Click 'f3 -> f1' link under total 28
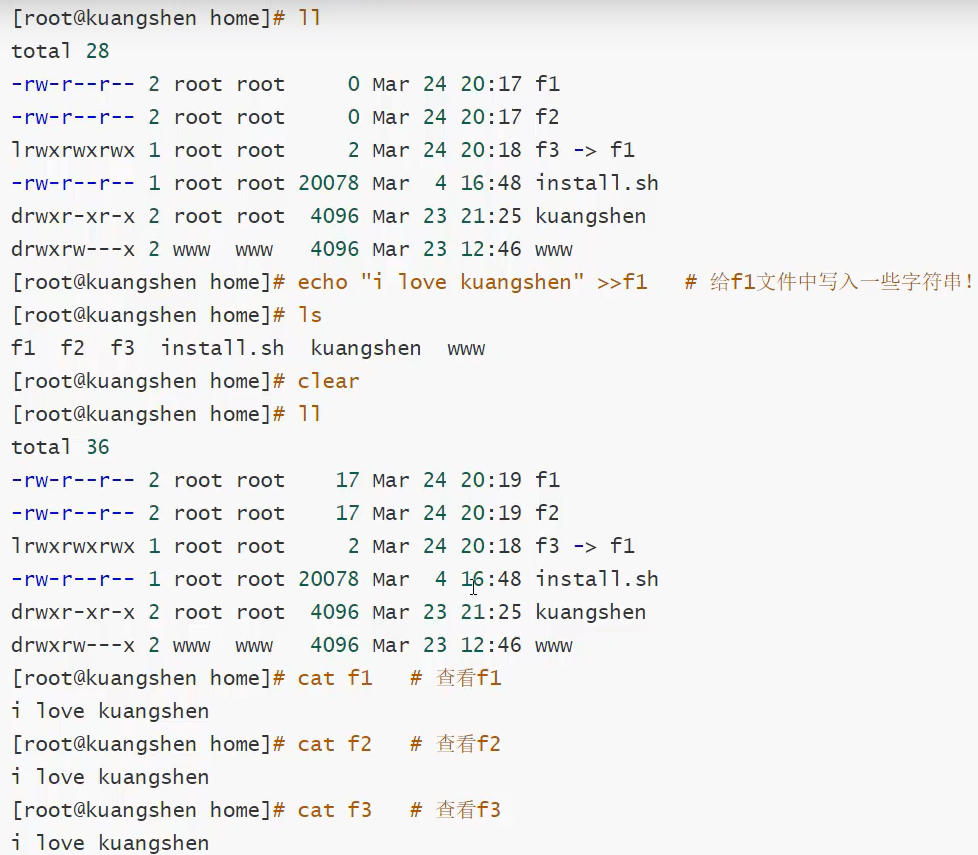978x855 pixels. tap(584, 150)
